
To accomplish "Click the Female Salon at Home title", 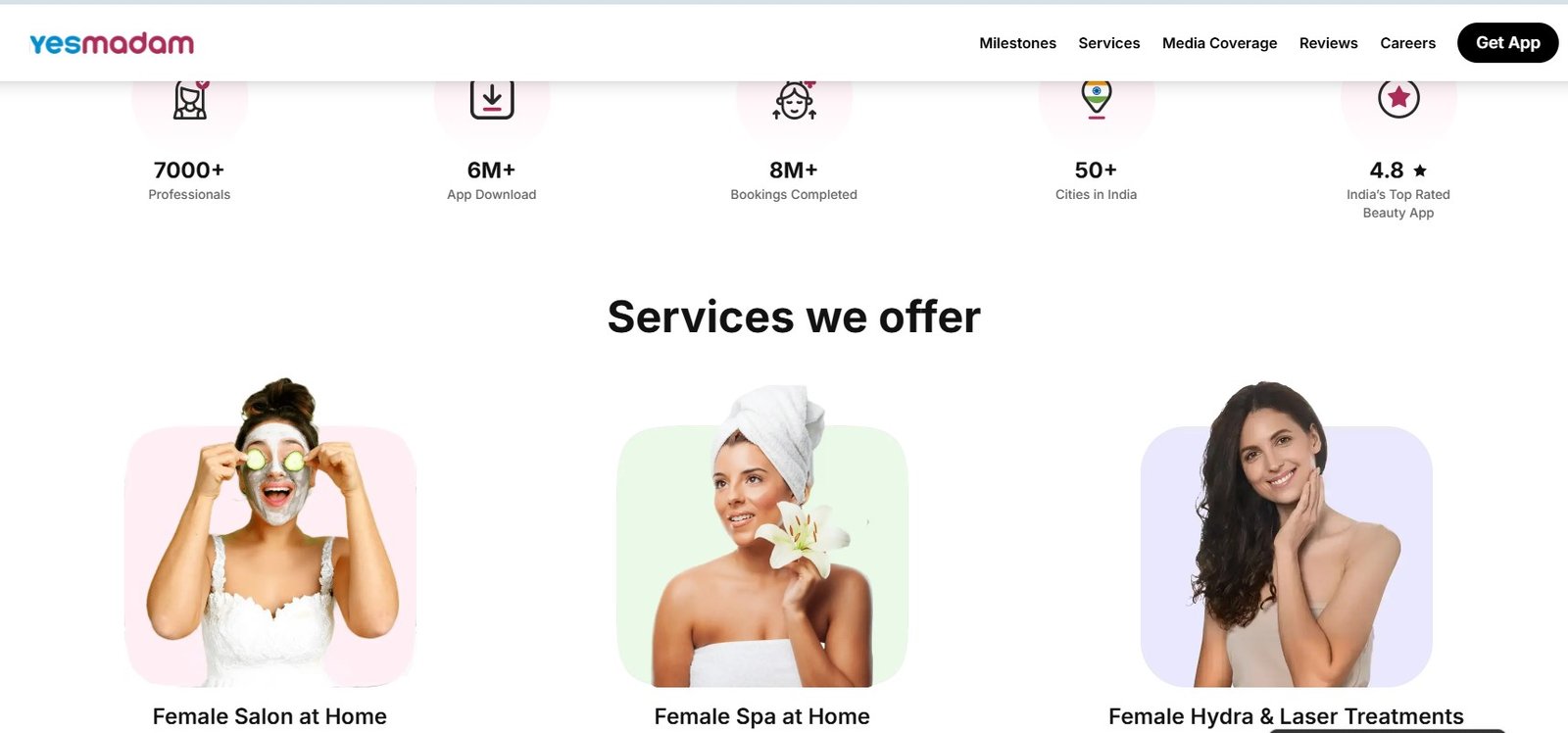I will [x=269, y=716].
